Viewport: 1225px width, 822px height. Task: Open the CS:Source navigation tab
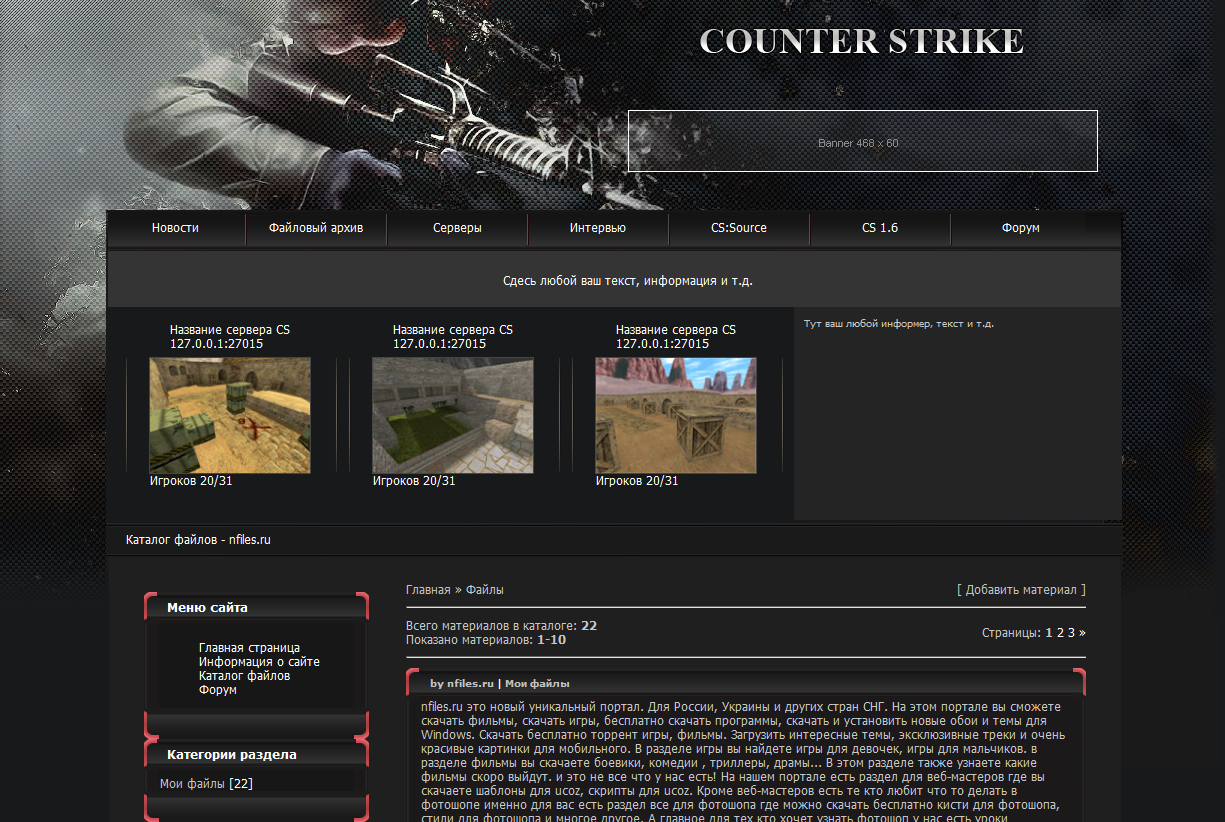click(x=739, y=228)
